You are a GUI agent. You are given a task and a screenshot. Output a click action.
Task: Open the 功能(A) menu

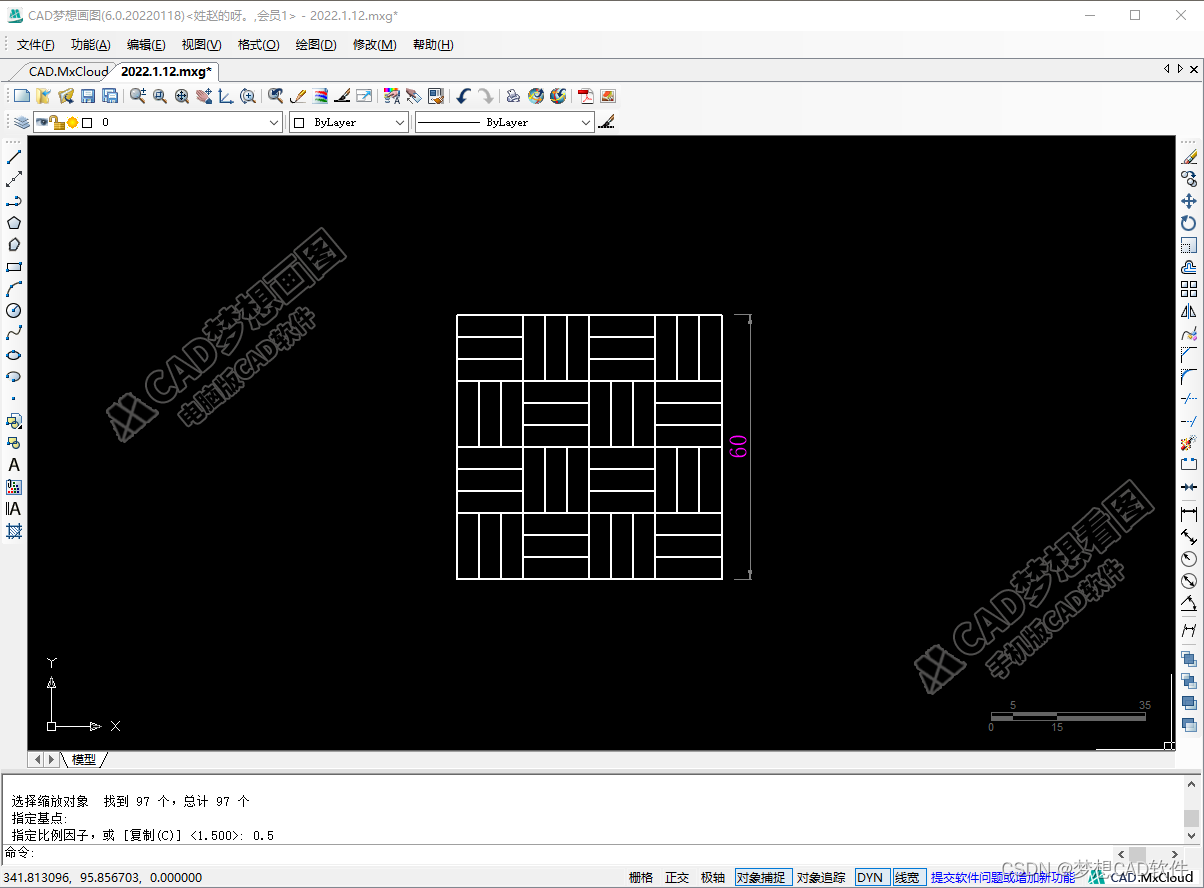pyautogui.click(x=91, y=45)
